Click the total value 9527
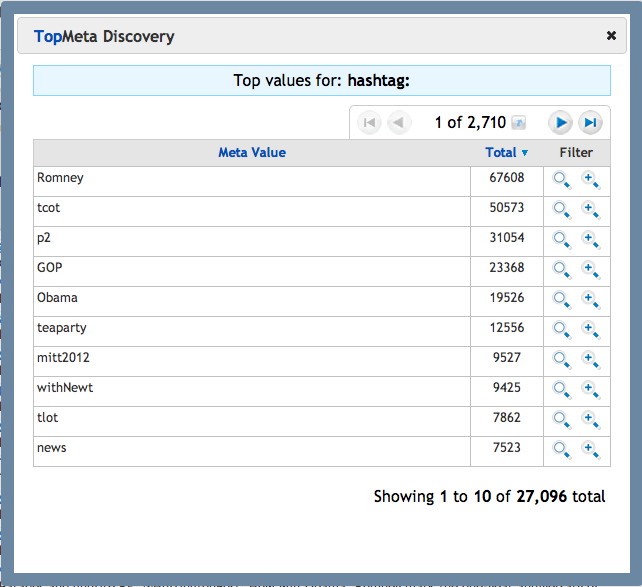The width and height of the screenshot is (642, 587). [507, 357]
